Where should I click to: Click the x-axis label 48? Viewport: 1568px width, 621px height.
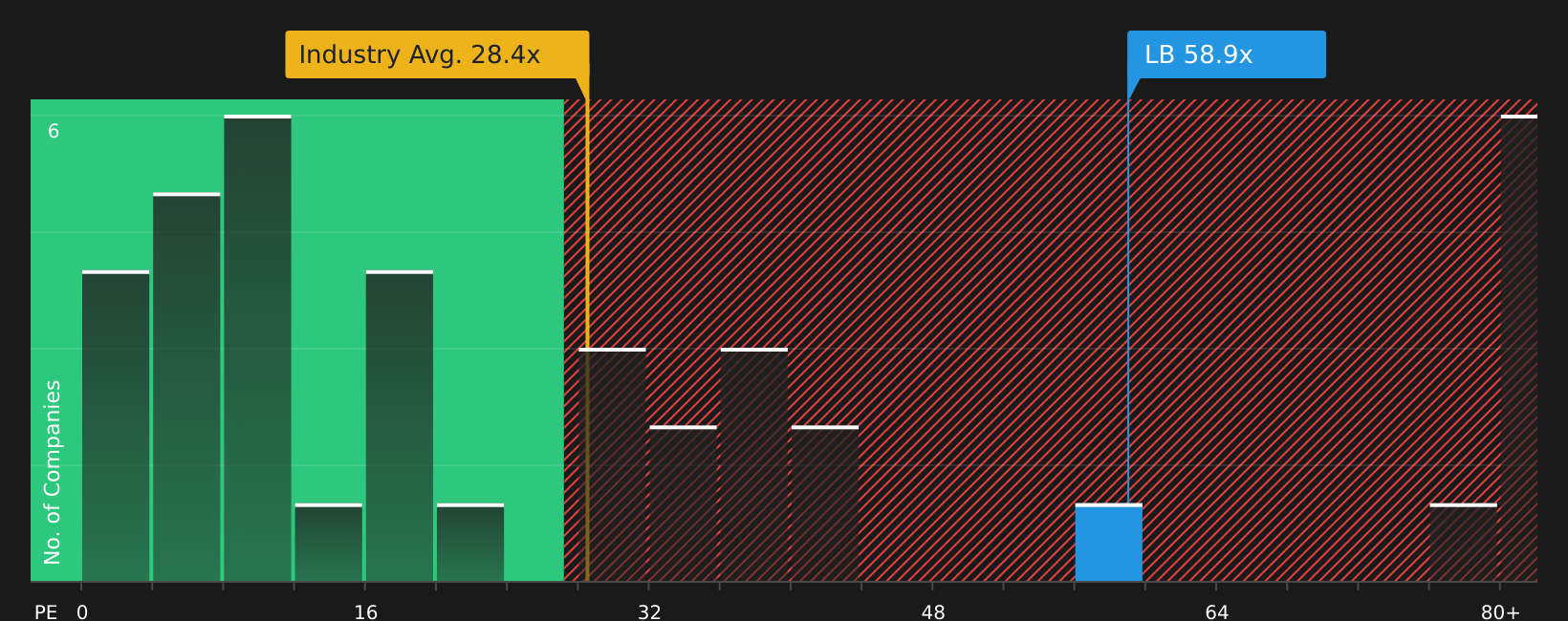[x=933, y=612]
